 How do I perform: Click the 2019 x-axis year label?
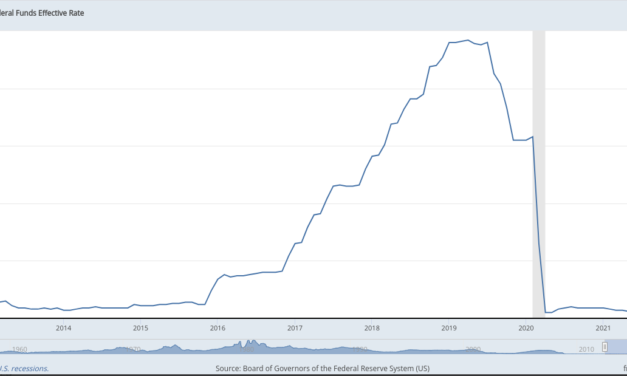(449, 328)
